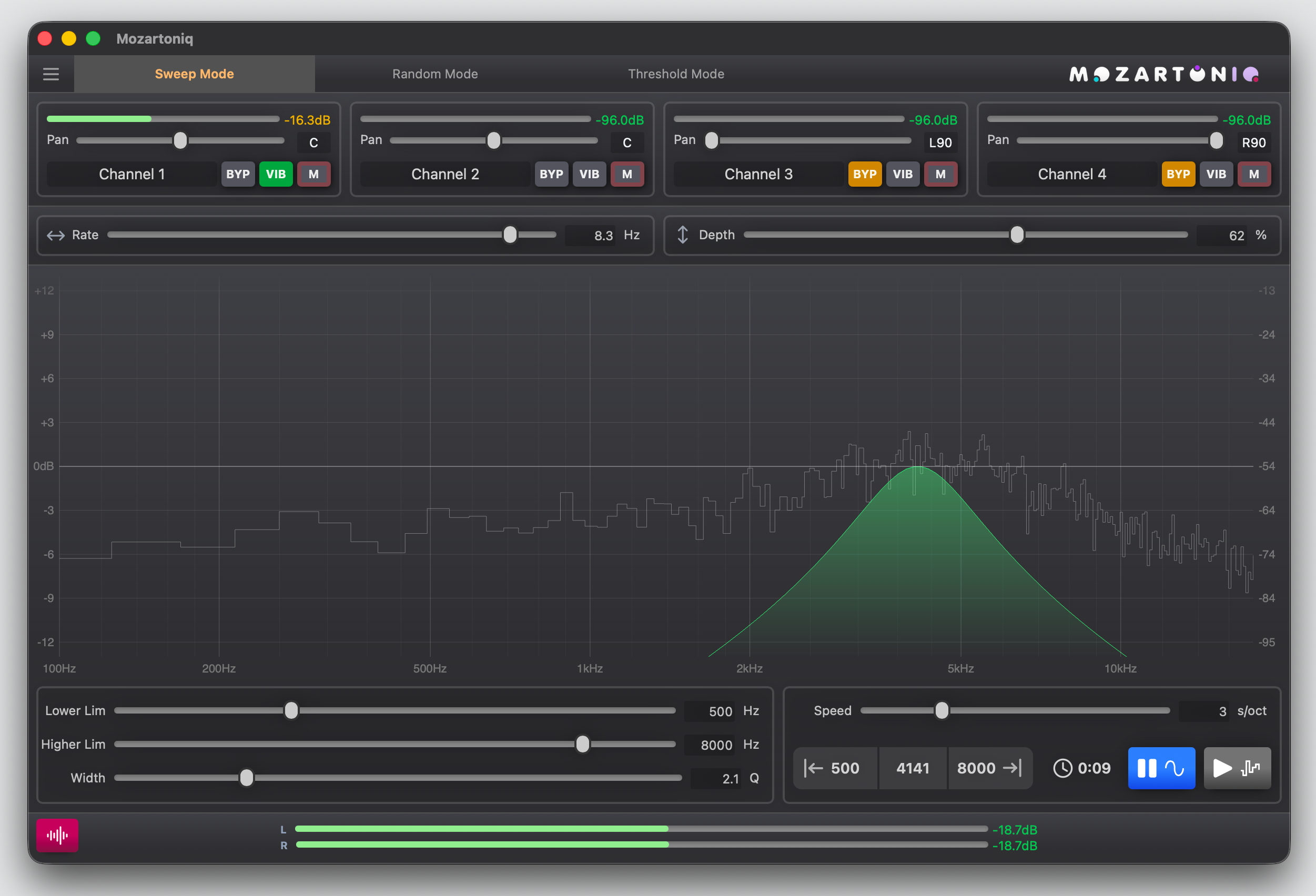Click the Mozartoniq logo
The height and width of the screenshot is (896, 1316).
(x=1163, y=74)
